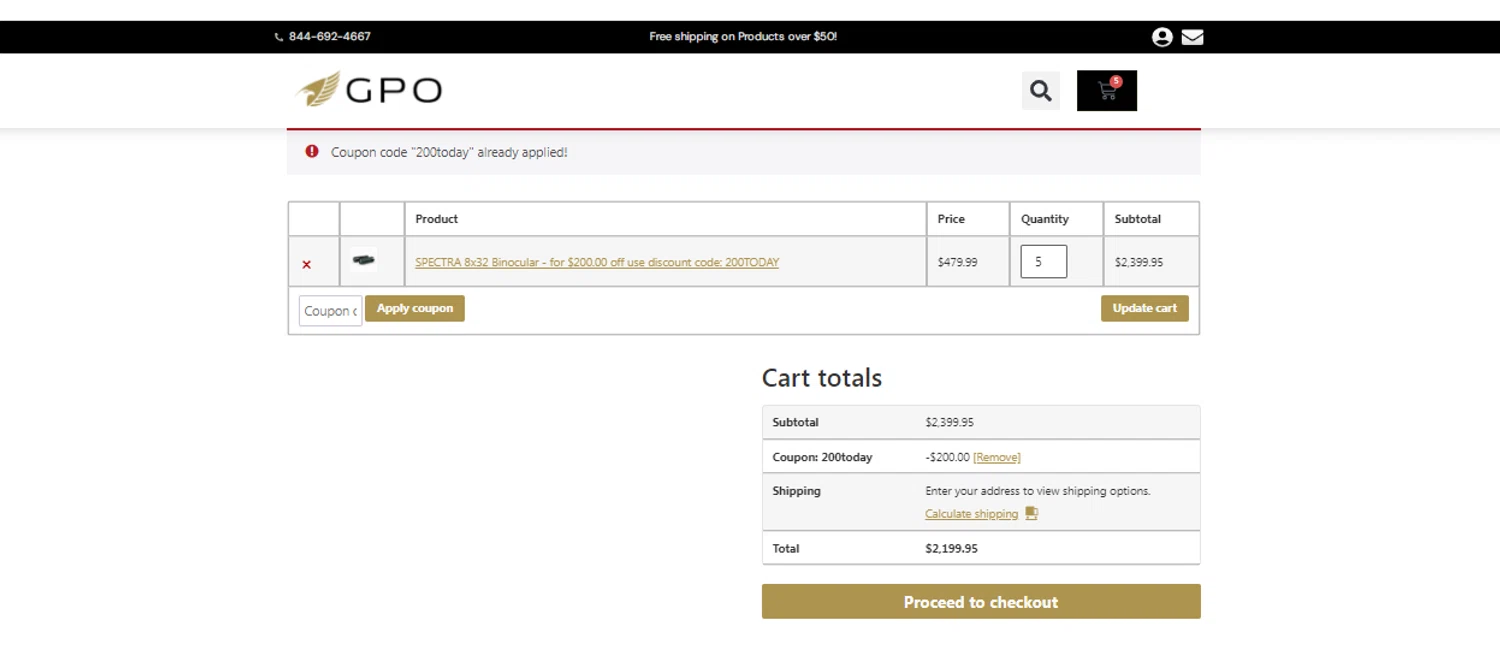This screenshot has width=1500, height=652.
Task: Click the Total label in Cart totals
Action: click(786, 549)
